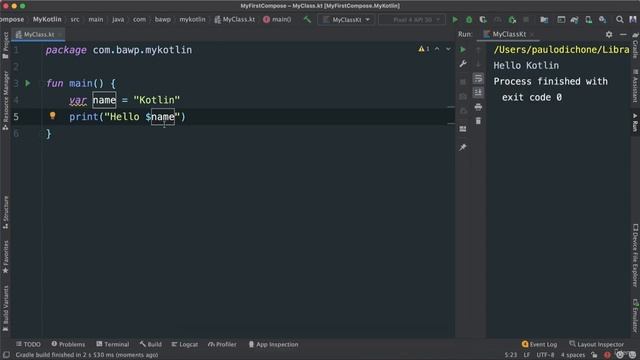Viewport: 640px width, 360px height.
Task: Open the search everywhere magnifier icon
Action: click(620, 20)
